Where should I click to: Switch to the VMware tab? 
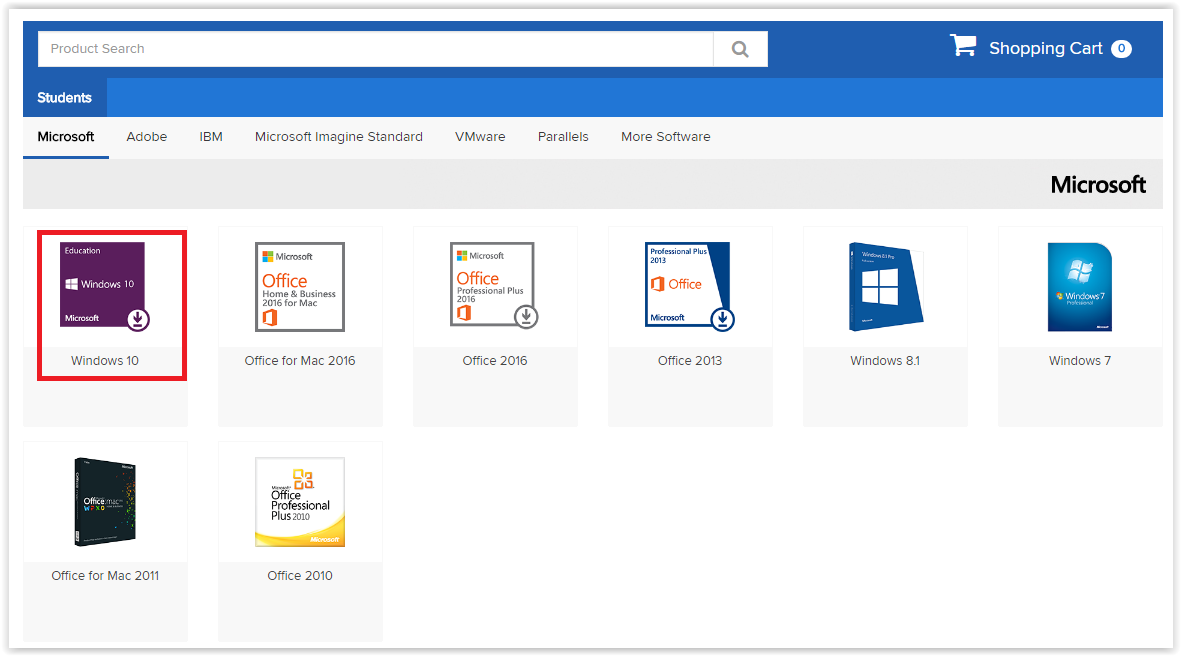[x=481, y=137]
